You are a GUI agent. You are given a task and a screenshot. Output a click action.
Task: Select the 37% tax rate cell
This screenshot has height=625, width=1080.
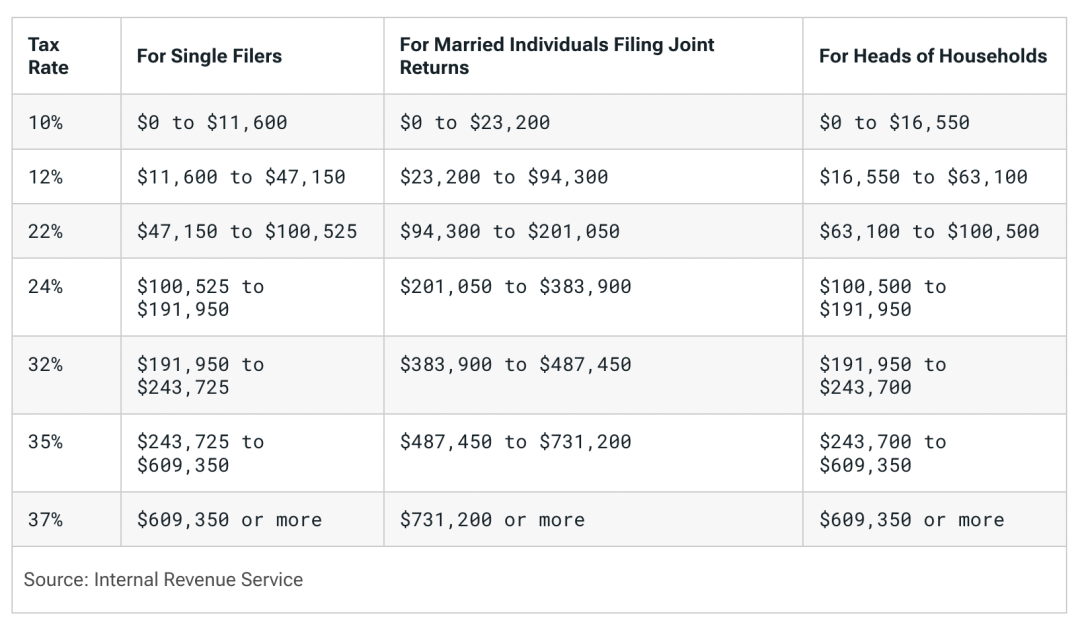click(x=46, y=520)
